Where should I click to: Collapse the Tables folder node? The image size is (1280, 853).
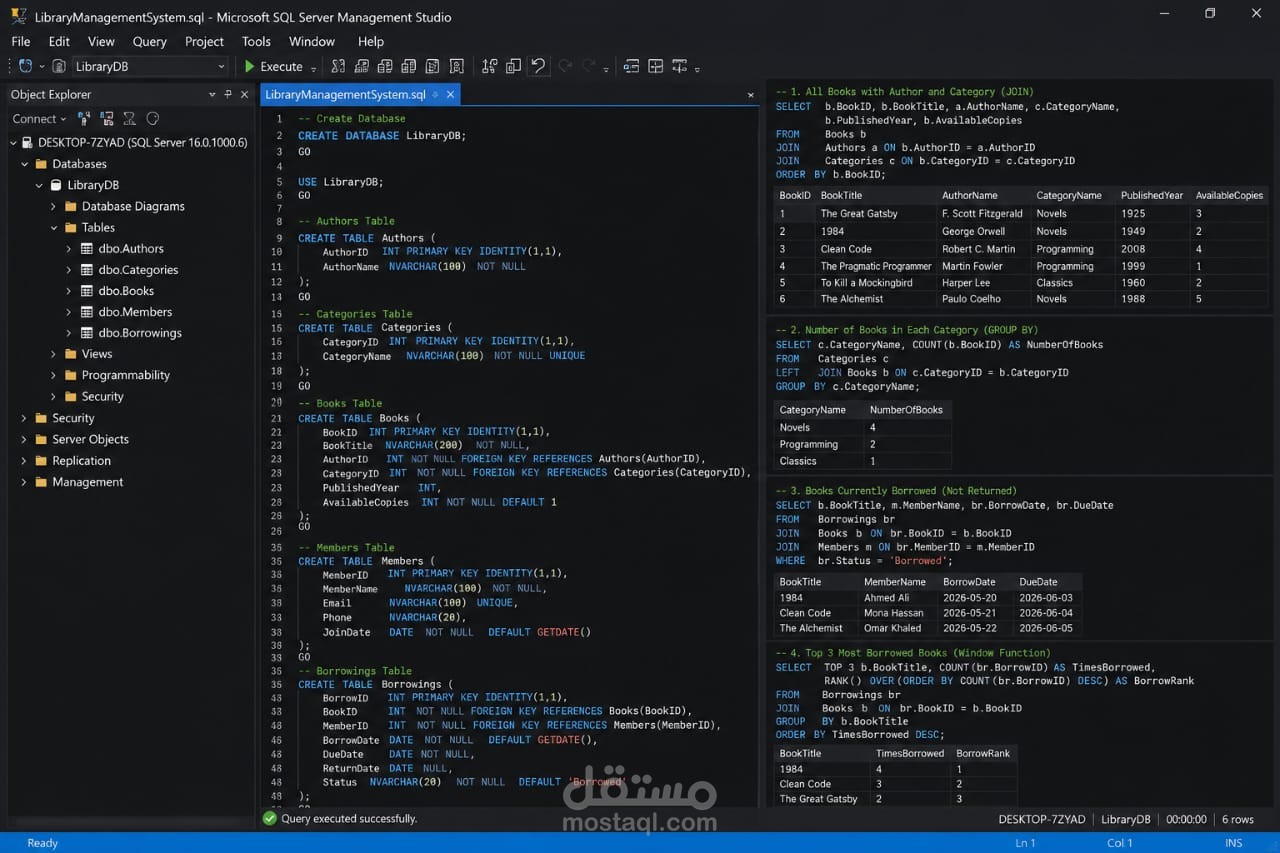coord(53,227)
